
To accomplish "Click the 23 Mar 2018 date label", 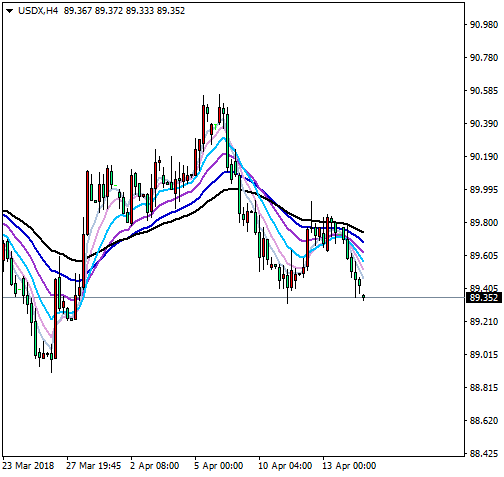I will [x=28, y=466].
